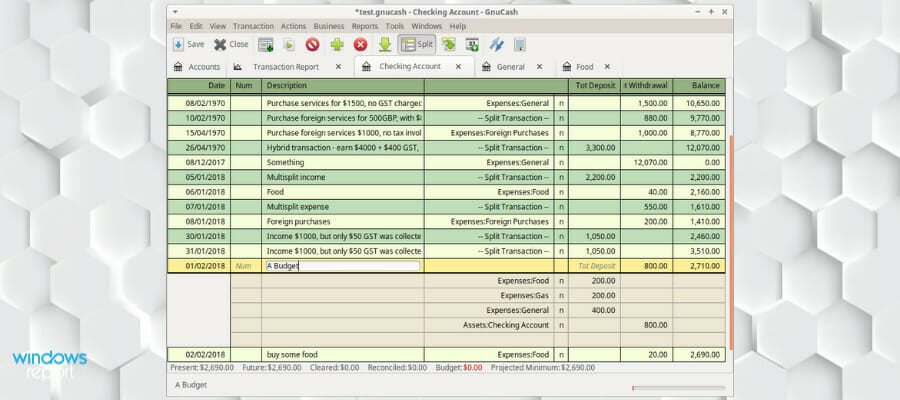Click the Reconcile toolbar icon
Image resolution: width=900 pixels, height=400 pixels.
coord(519,44)
